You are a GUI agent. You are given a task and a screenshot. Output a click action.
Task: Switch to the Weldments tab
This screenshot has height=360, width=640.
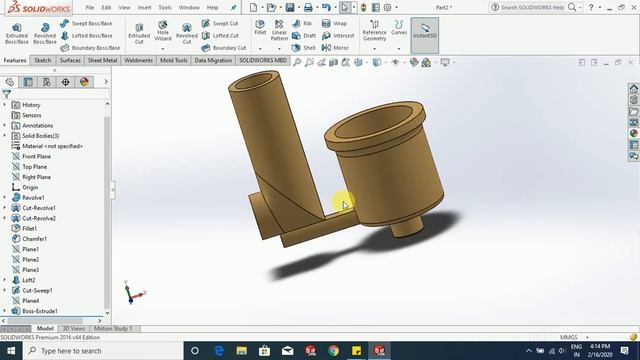(x=138, y=60)
